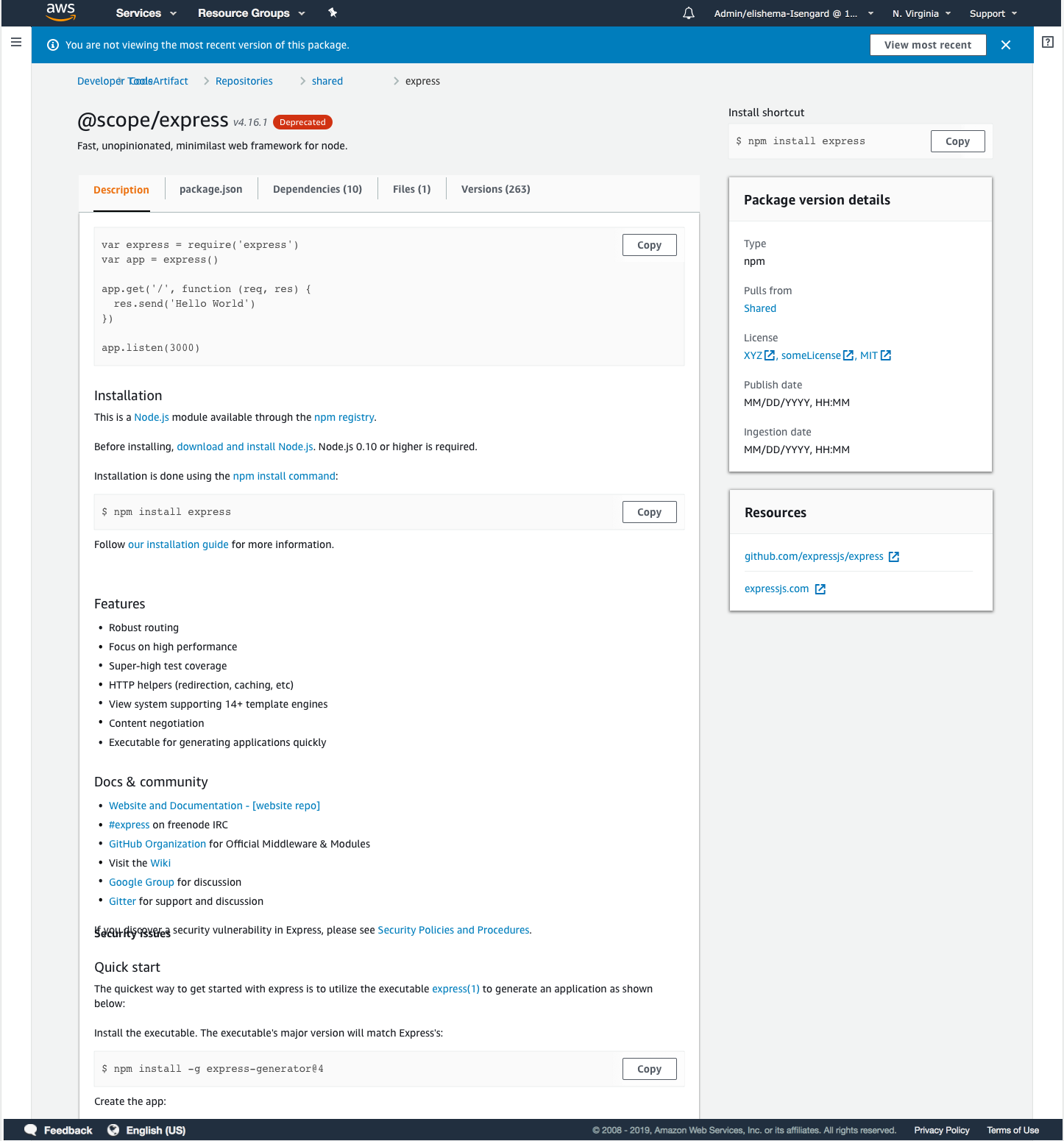This screenshot has height=1141, width=1064.
Task: Open the hamburger navigation menu
Action: point(16,42)
